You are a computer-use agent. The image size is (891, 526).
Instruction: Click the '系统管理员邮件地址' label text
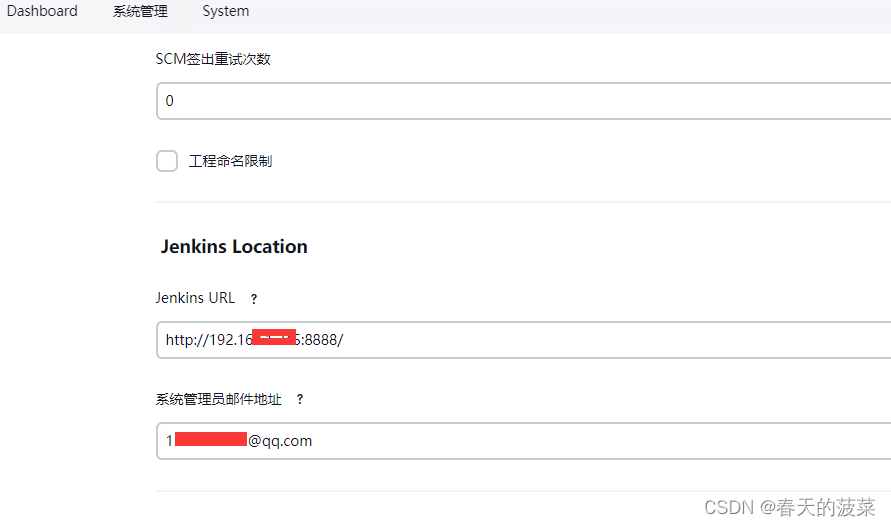[x=218, y=399]
